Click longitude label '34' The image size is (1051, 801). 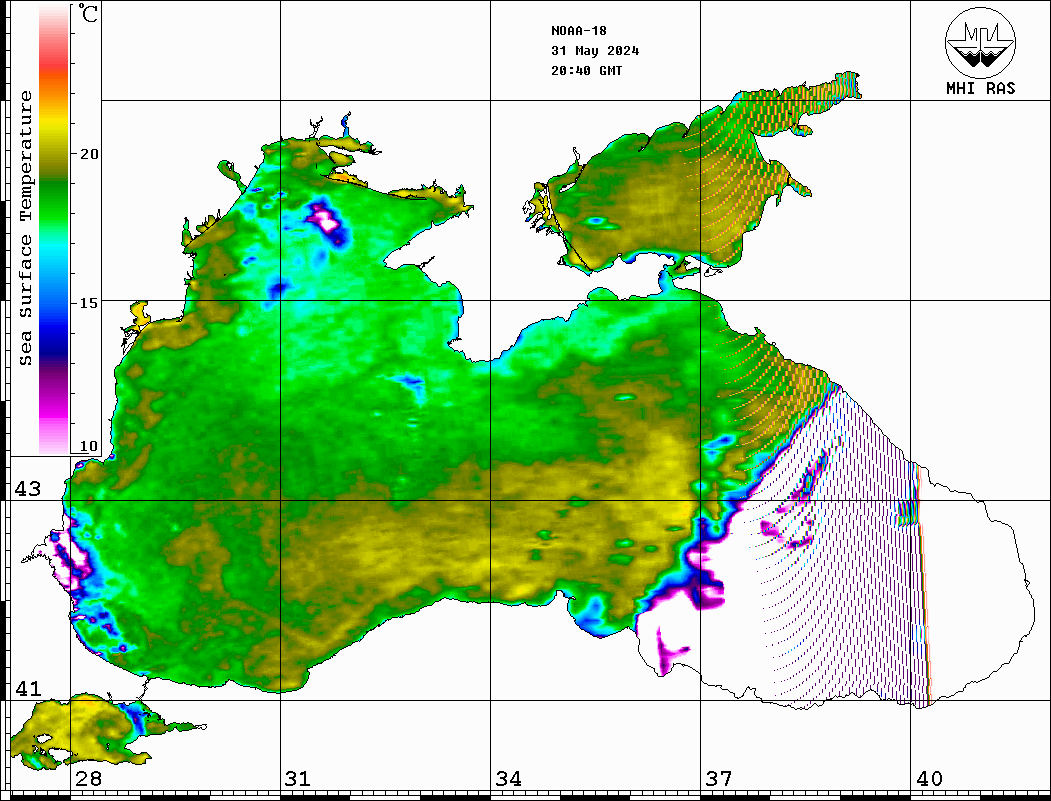pos(509,779)
